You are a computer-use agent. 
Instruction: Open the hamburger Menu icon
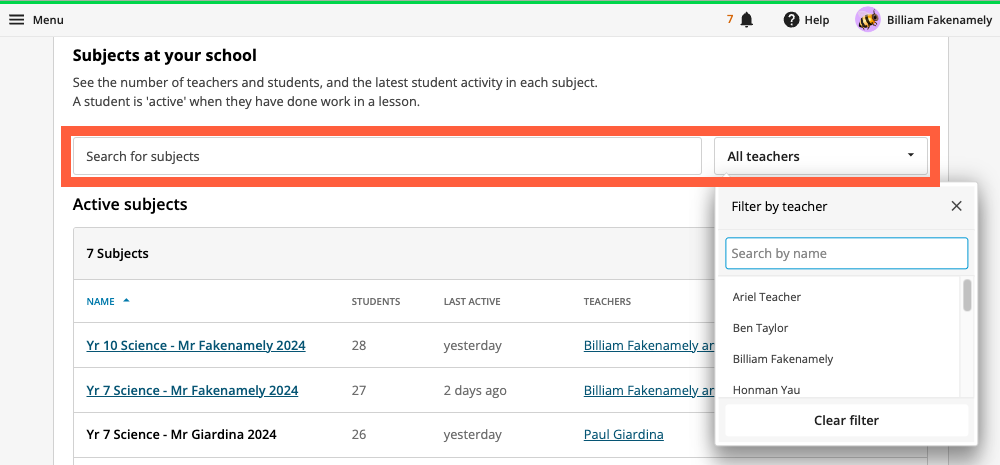[x=17, y=20]
